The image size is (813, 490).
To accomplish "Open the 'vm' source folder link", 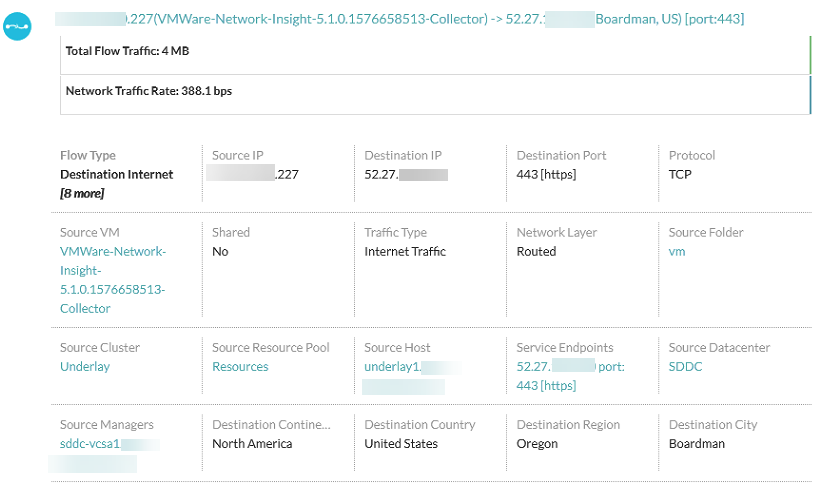I will click(x=677, y=251).
